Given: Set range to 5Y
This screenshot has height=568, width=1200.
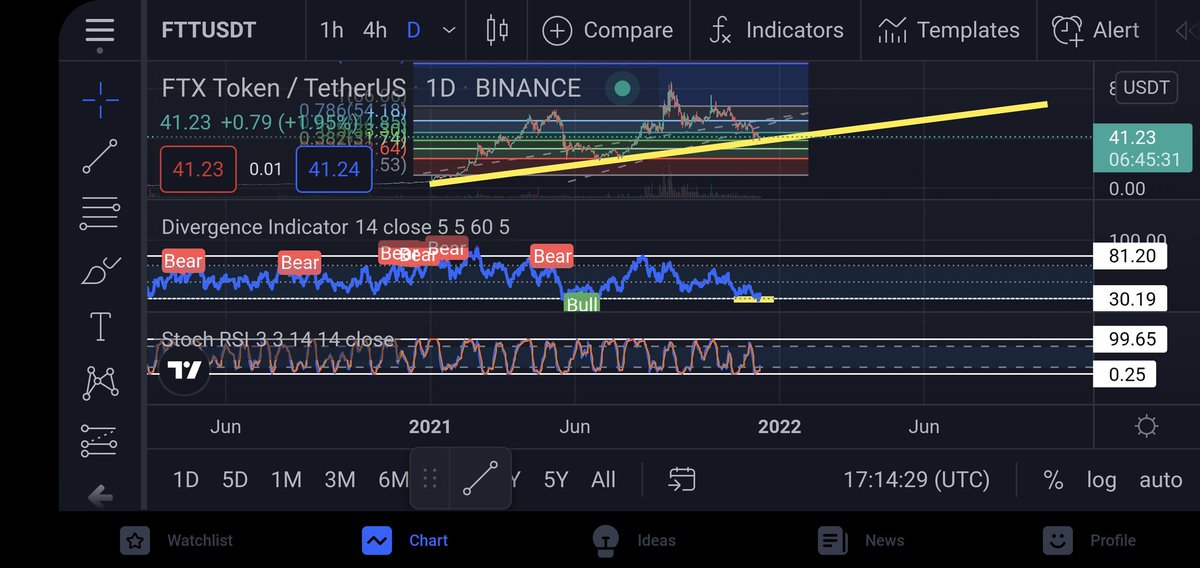Looking at the screenshot, I should [556, 480].
